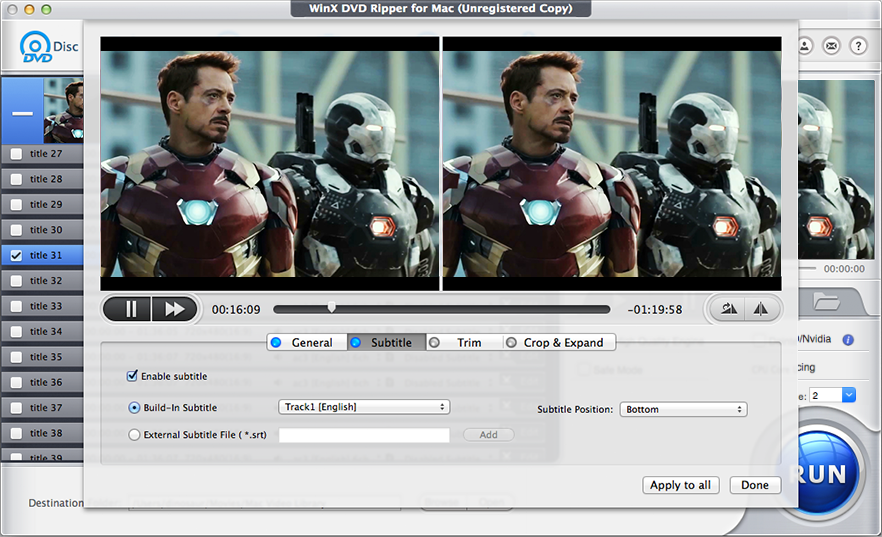Click the user account icon
The width and height of the screenshot is (882, 537).
tap(805, 46)
